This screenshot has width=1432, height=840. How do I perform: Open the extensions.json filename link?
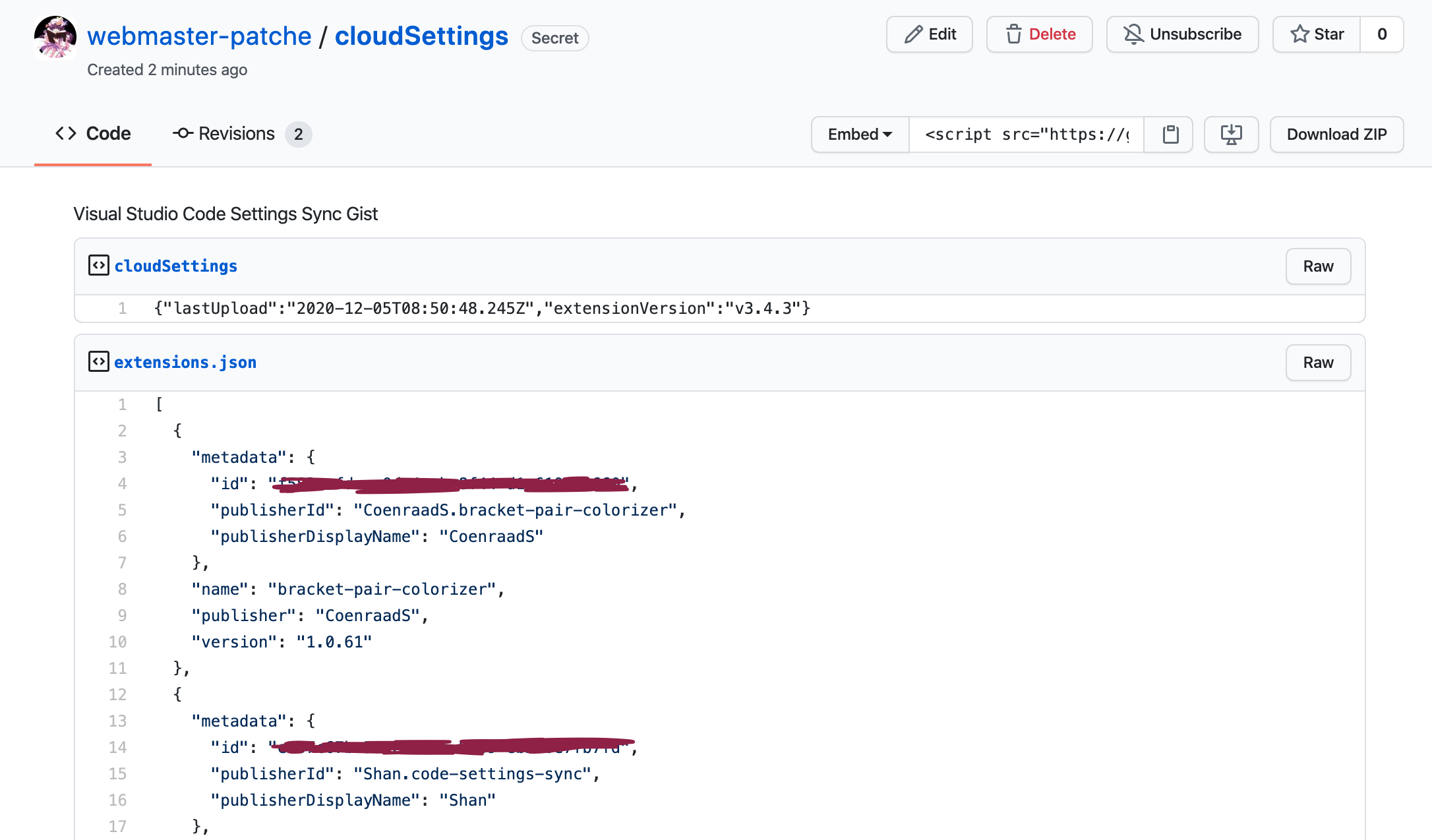point(185,362)
